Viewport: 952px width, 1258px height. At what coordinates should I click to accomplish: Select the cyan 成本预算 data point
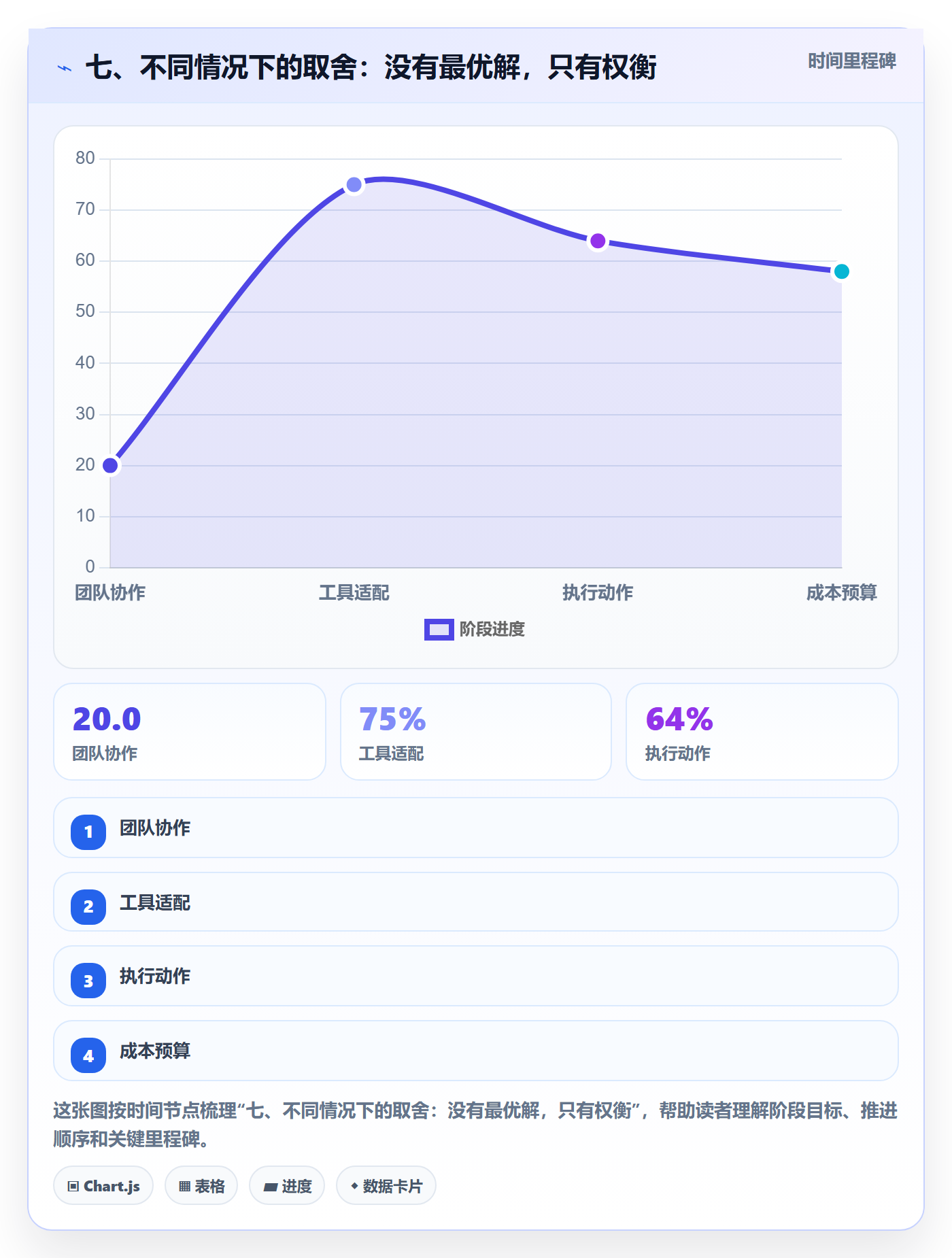(841, 271)
